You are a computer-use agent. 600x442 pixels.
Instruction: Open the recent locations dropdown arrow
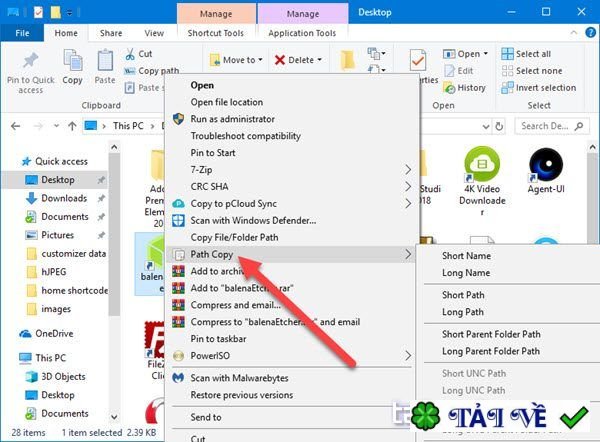56,126
